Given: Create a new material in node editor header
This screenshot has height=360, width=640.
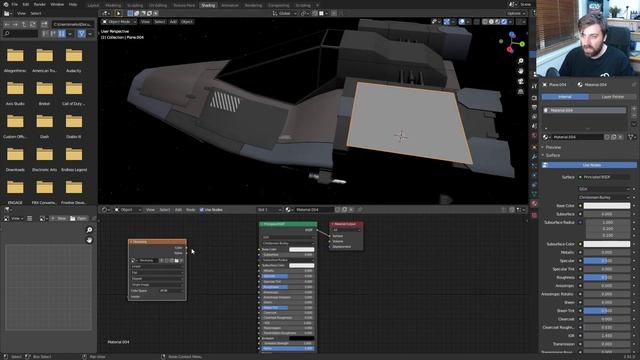Looking at the screenshot, I should (x=344, y=209).
